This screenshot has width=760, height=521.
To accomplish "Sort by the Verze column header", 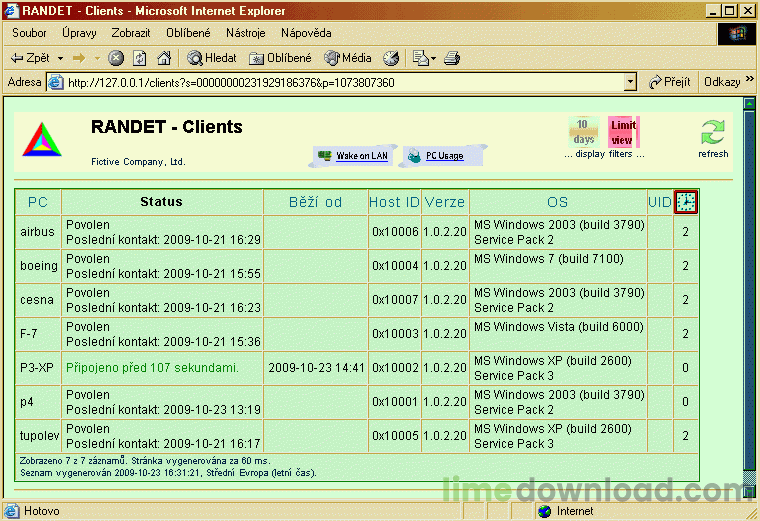I will (x=445, y=202).
